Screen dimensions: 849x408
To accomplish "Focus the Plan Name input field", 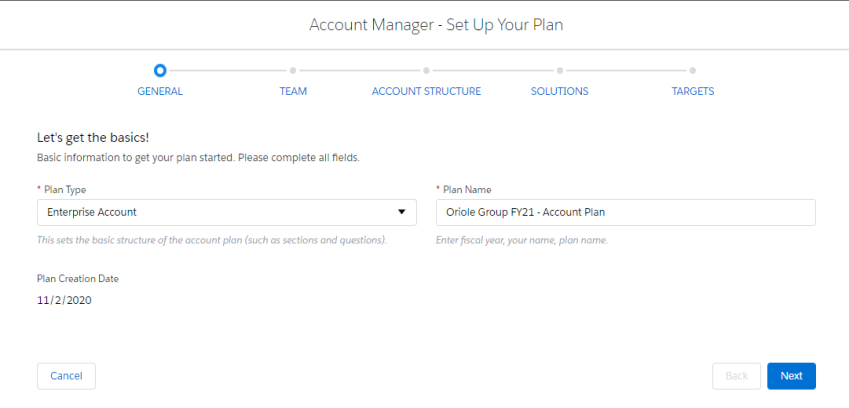I will pyautogui.click(x=625, y=212).
